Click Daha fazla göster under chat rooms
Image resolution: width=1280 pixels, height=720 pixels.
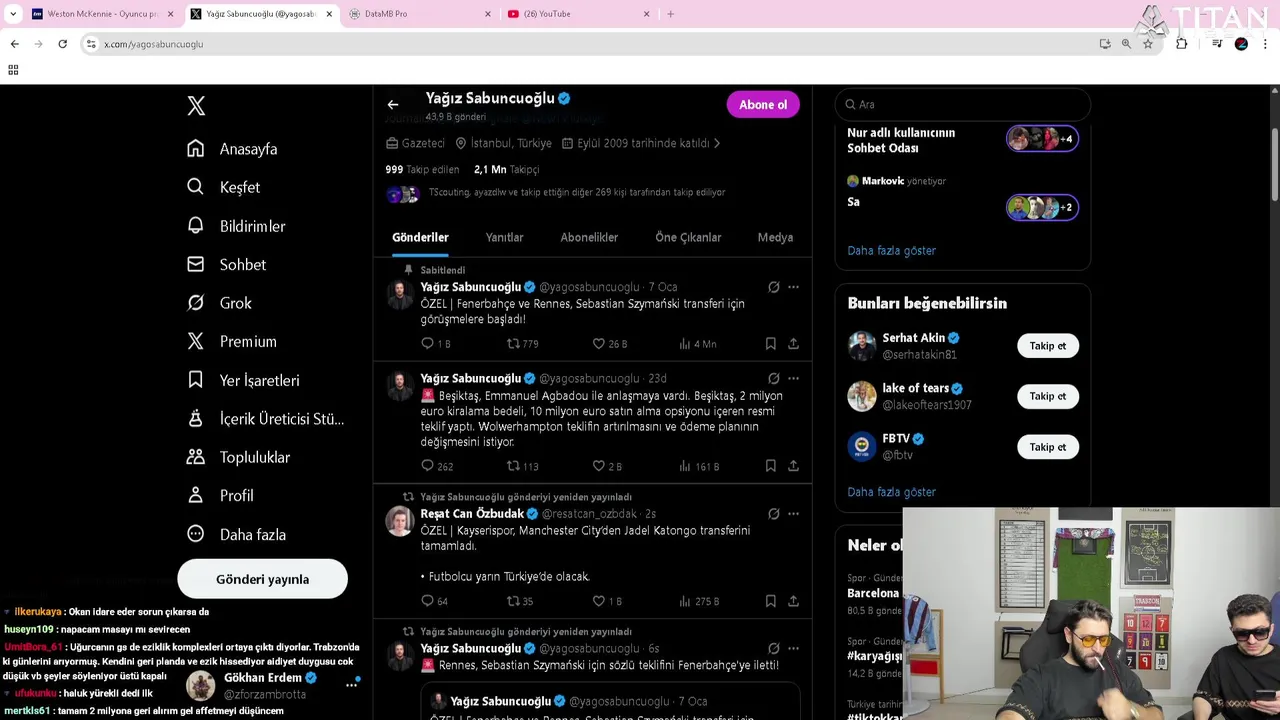pyautogui.click(x=891, y=251)
